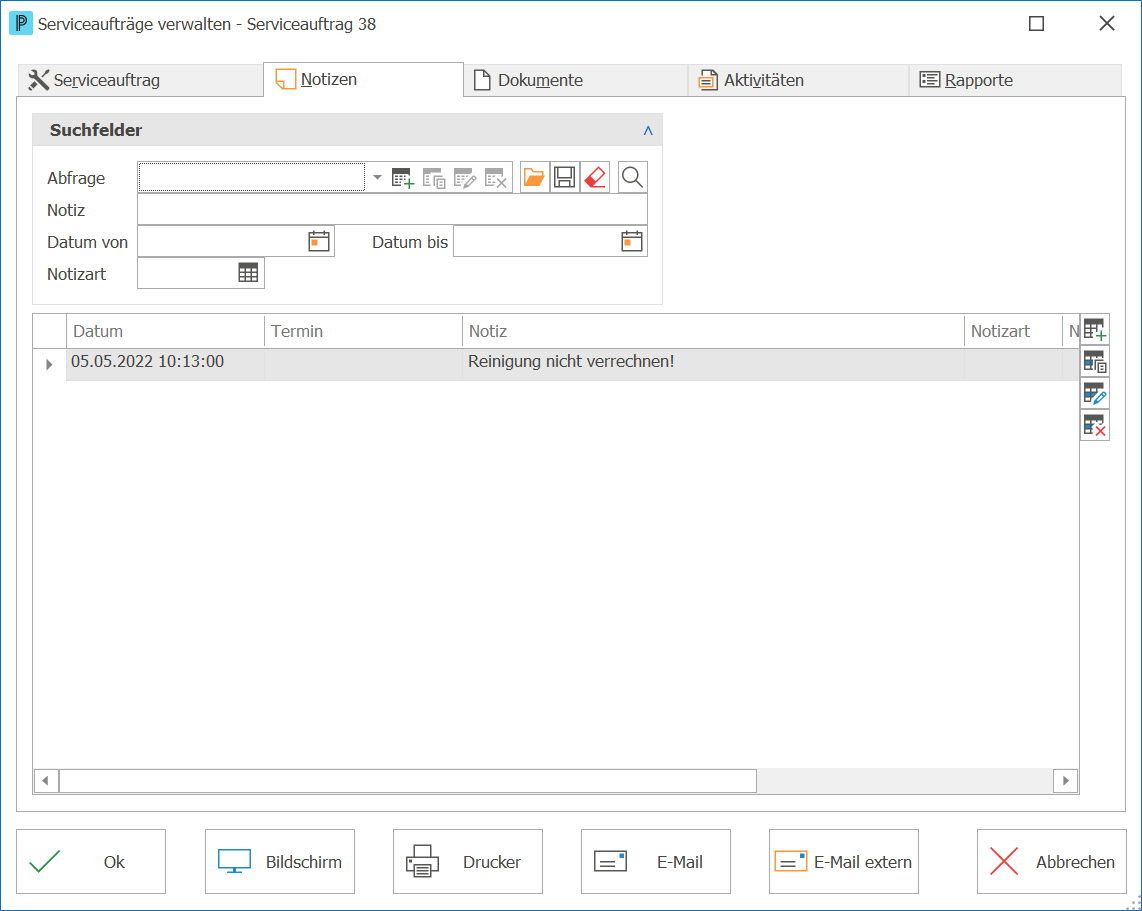1142x911 pixels.
Task: Select the note 'Reinigung nicht verrechnen!'
Action: tap(571, 361)
